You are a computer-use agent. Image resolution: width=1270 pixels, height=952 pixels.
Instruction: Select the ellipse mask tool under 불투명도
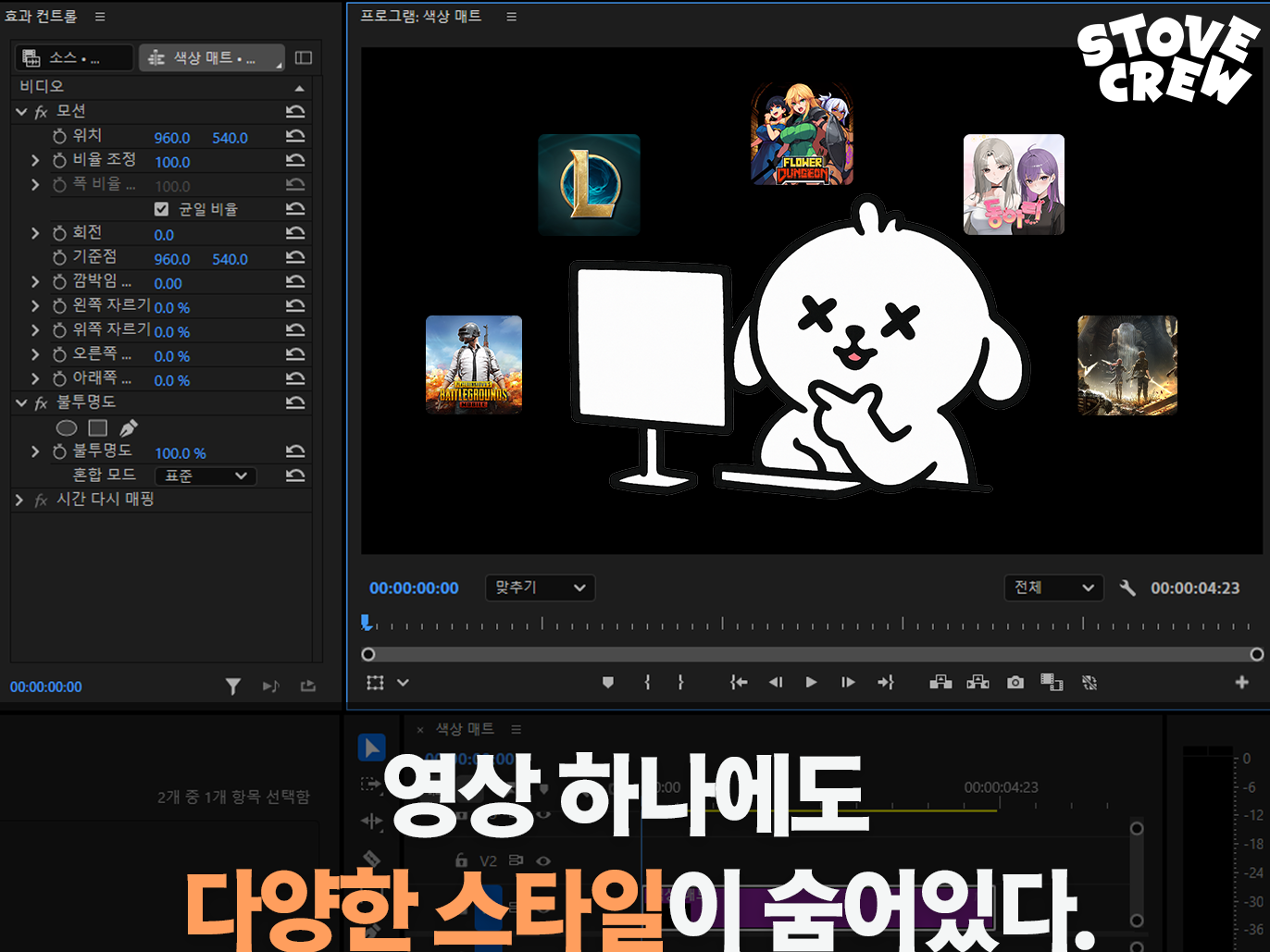point(67,427)
